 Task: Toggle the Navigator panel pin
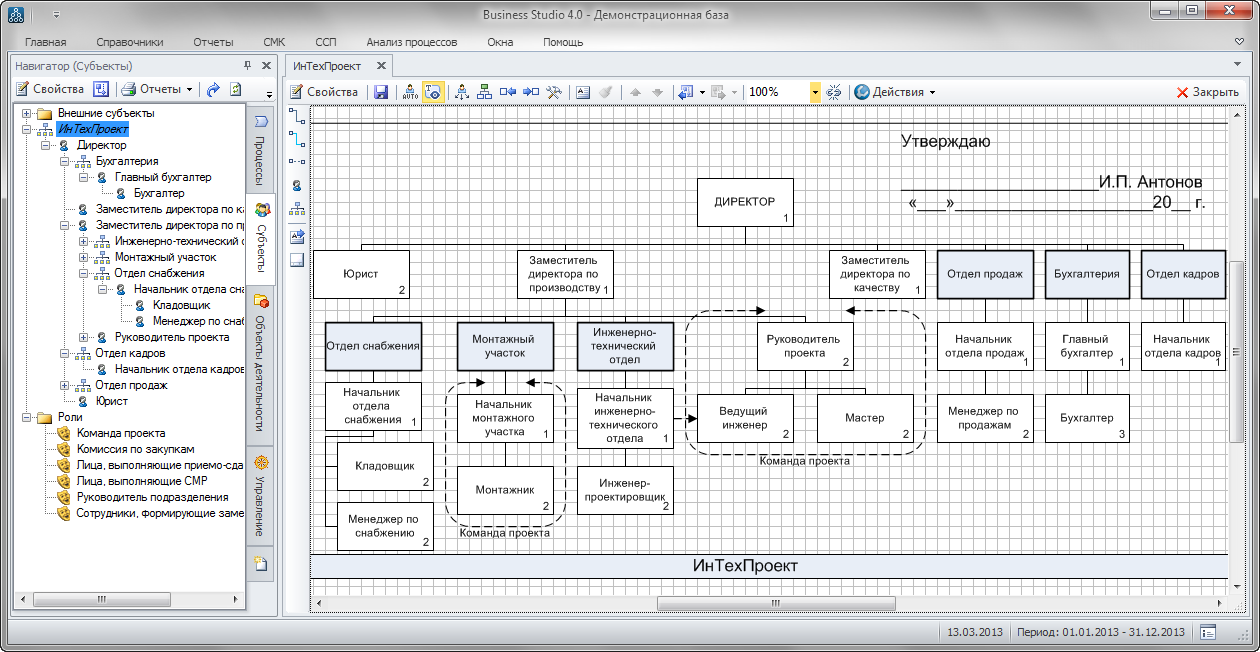[x=248, y=65]
